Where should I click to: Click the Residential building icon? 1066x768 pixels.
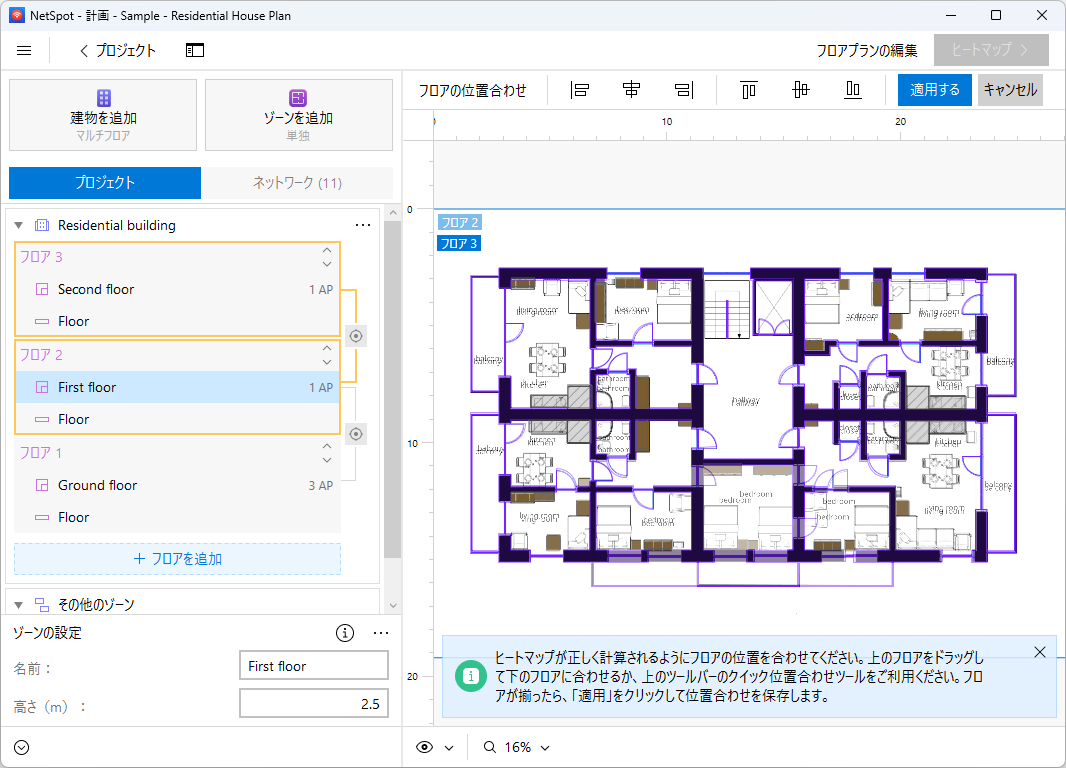coord(42,225)
